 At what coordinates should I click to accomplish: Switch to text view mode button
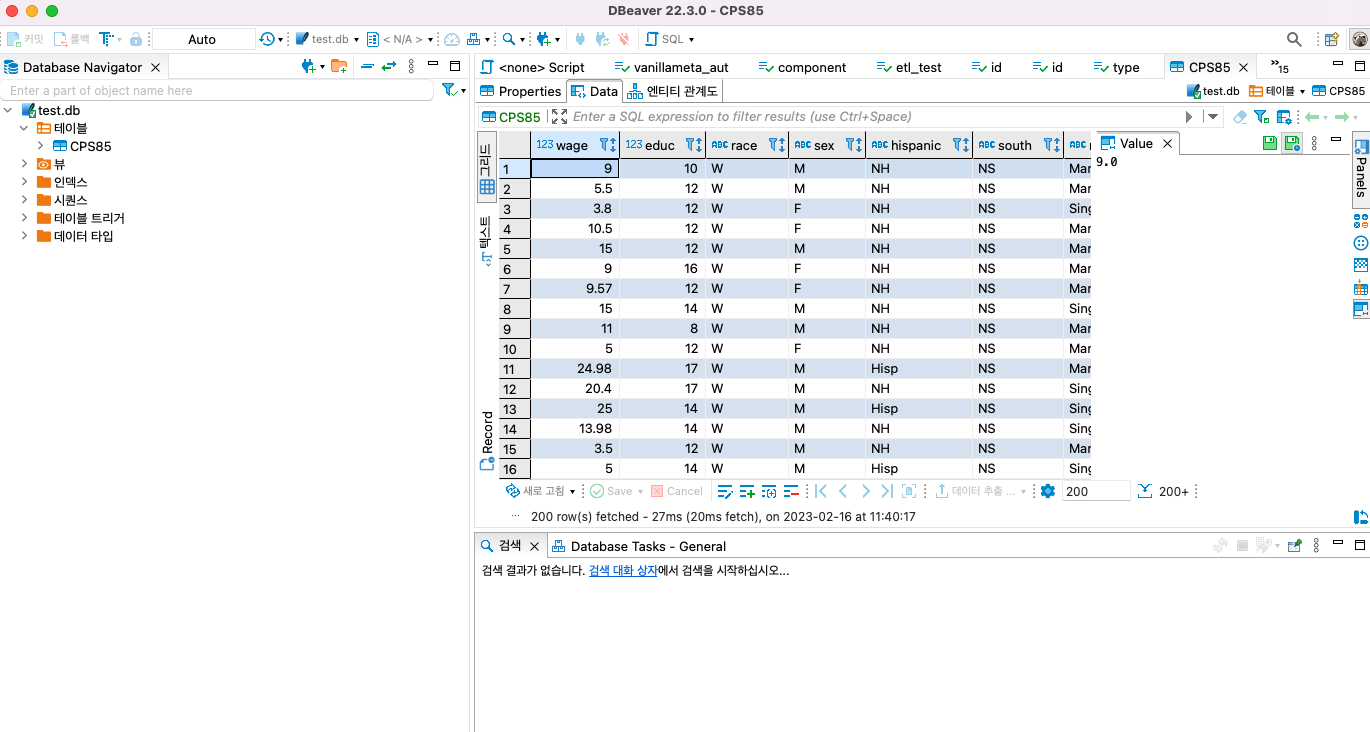pos(486,240)
